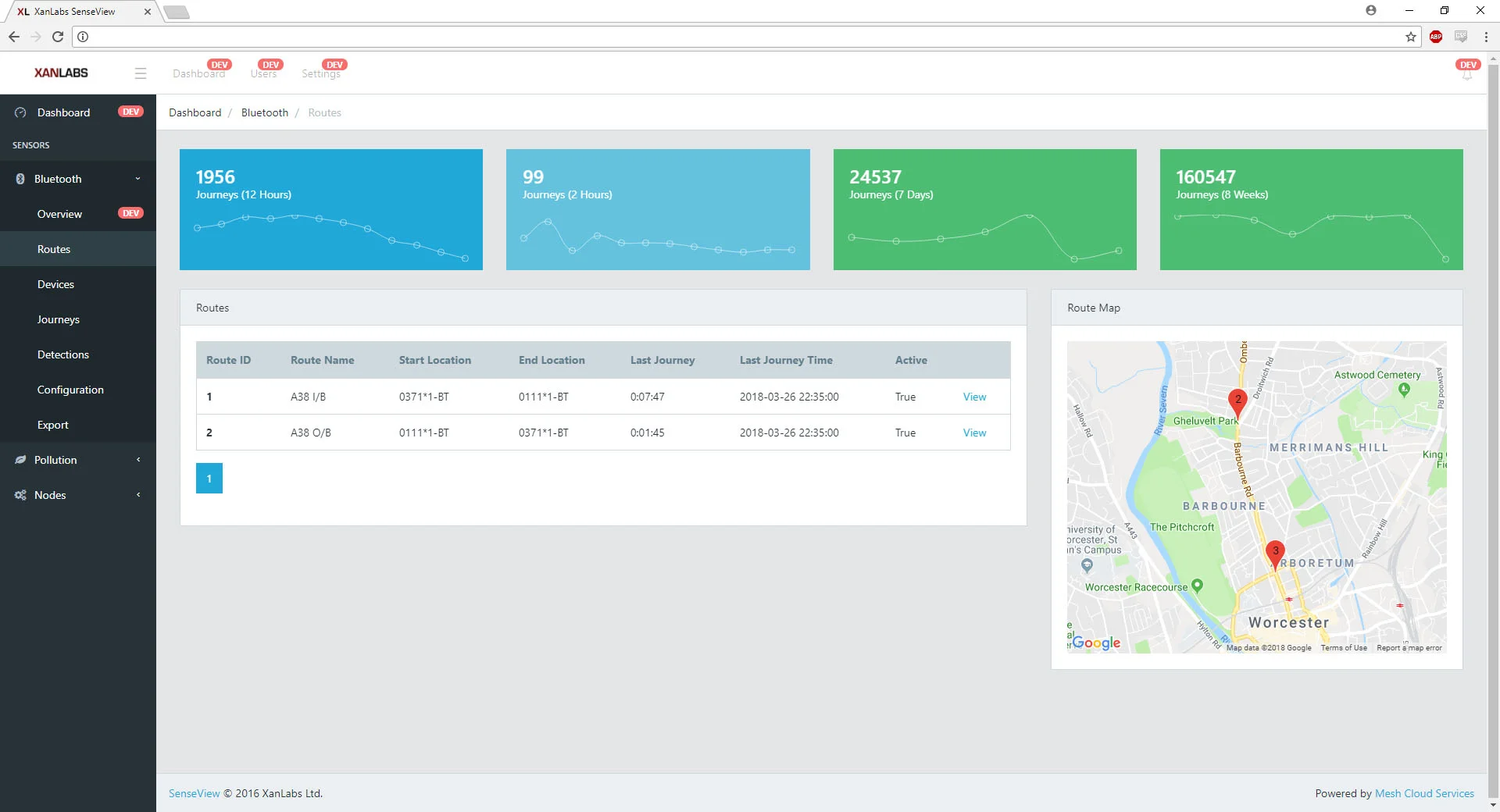This screenshot has height=812, width=1500.
Task: Open Google Maps Terms of Use
Action: pos(1344,648)
